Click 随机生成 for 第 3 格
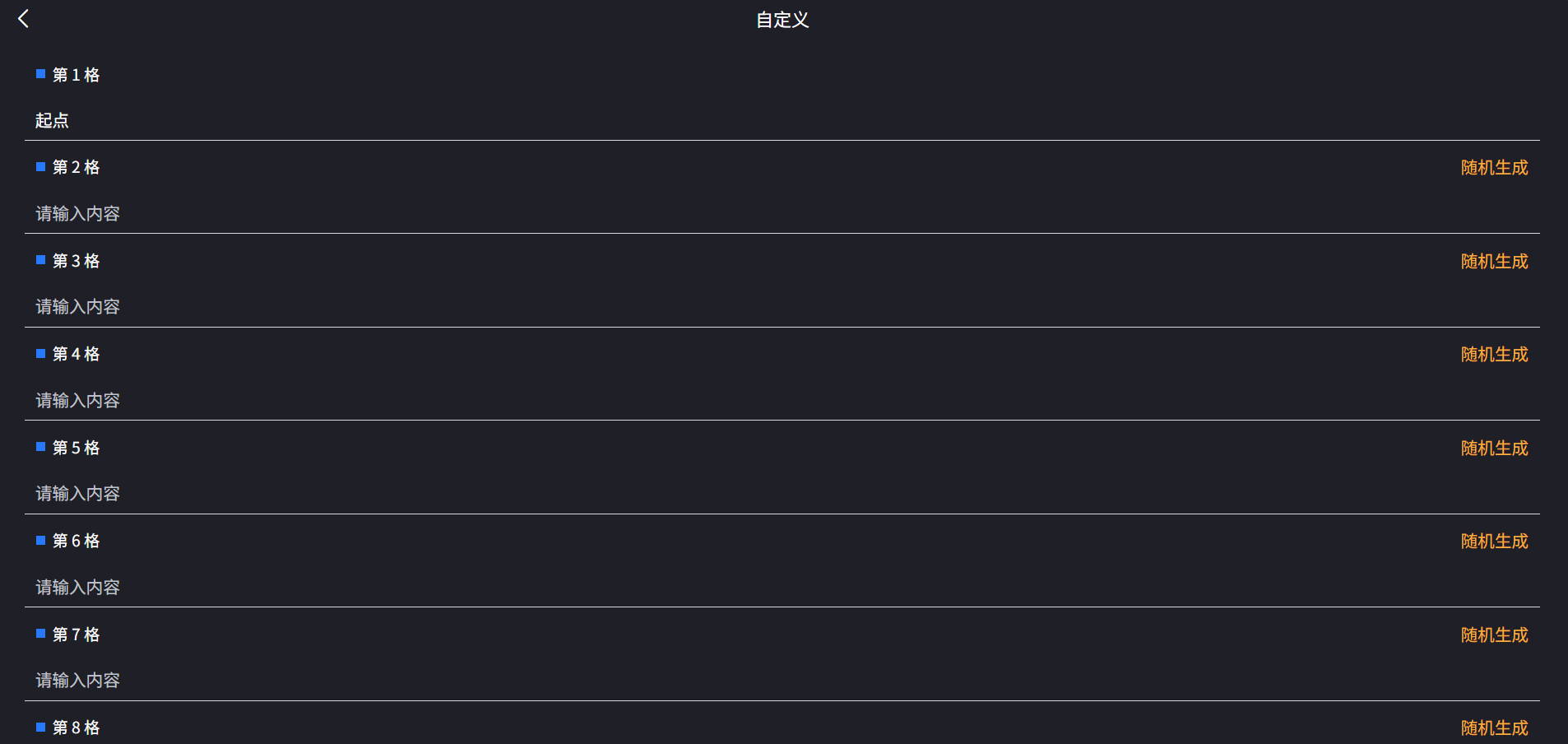Image resolution: width=1568 pixels, height=744 pixels. point(1493,261)
